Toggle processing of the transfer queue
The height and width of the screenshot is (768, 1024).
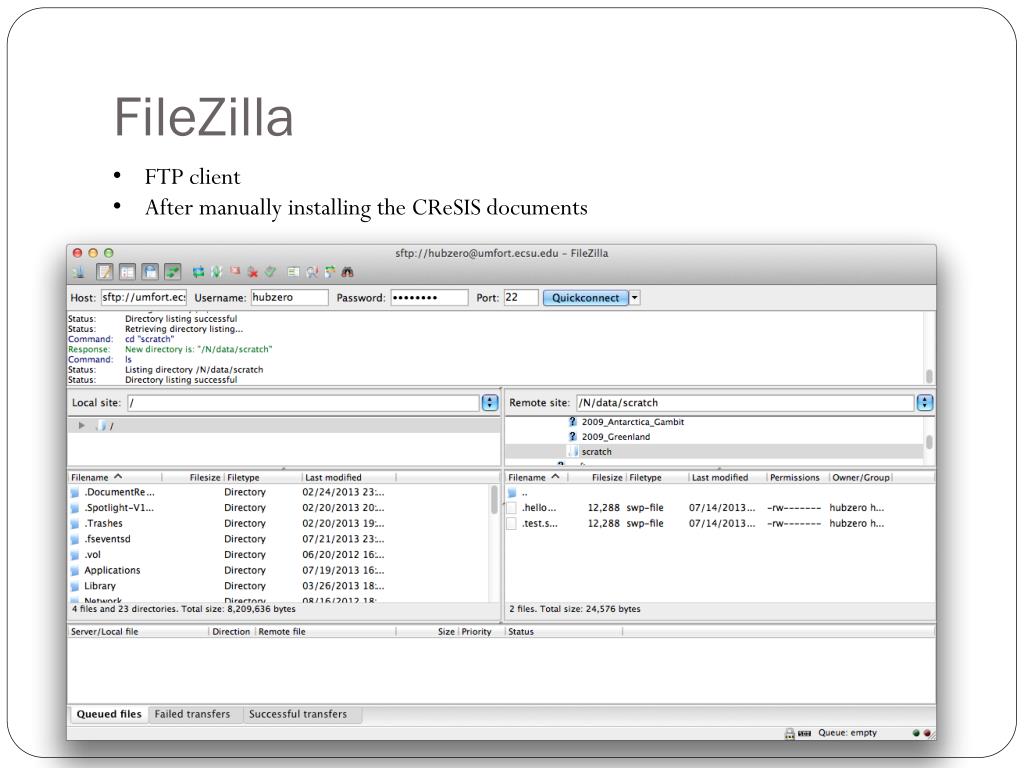pos(216,272)
